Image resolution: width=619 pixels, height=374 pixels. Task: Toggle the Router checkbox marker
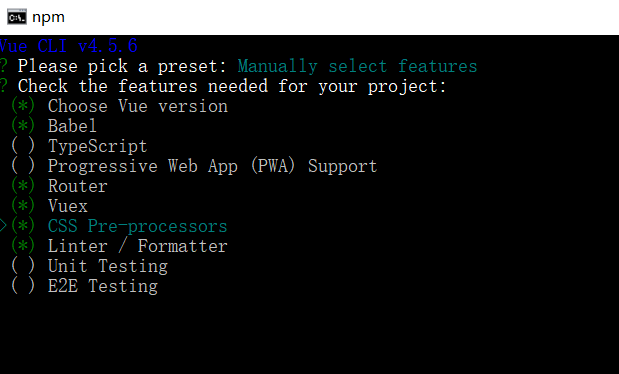click(23, 186)
